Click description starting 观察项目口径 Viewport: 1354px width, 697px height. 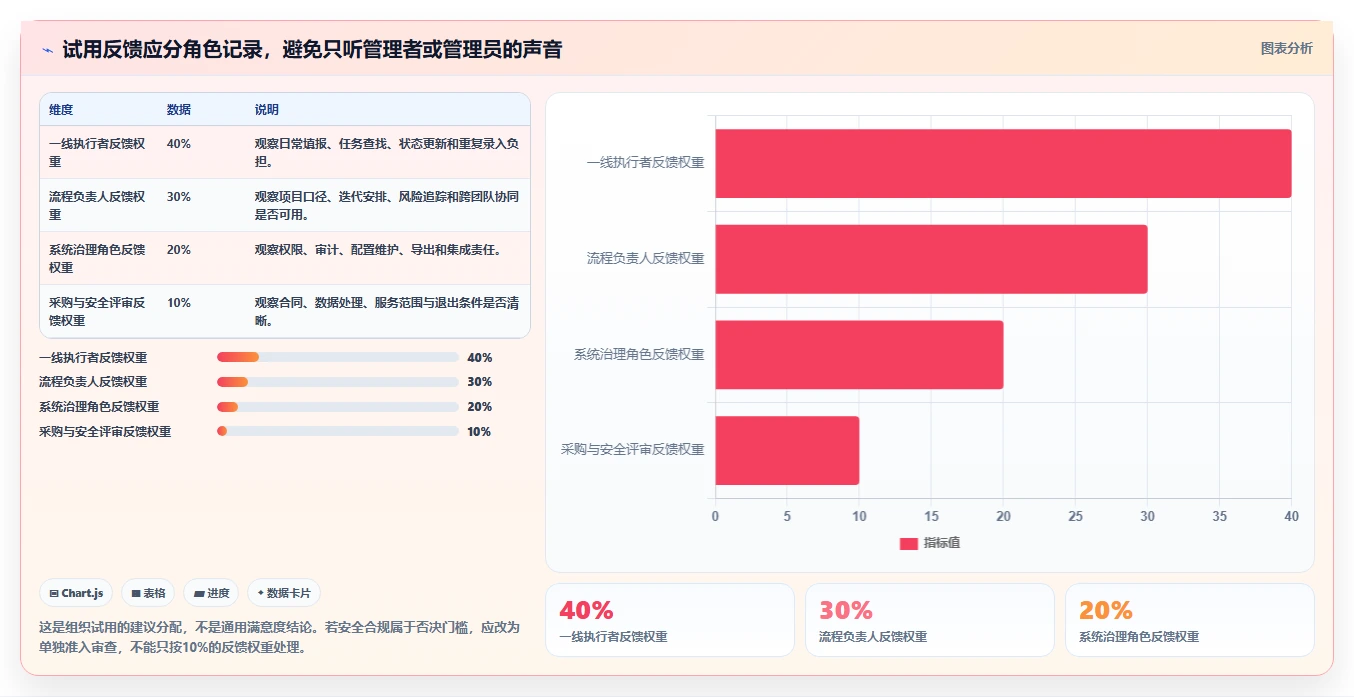pyautogui.click(x=387, y=206)
